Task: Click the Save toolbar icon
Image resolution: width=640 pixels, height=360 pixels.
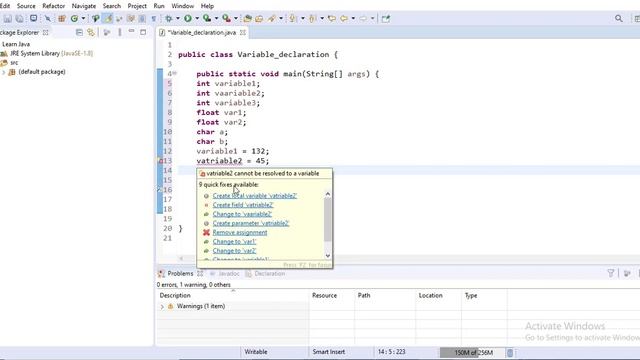Action: 7,18
